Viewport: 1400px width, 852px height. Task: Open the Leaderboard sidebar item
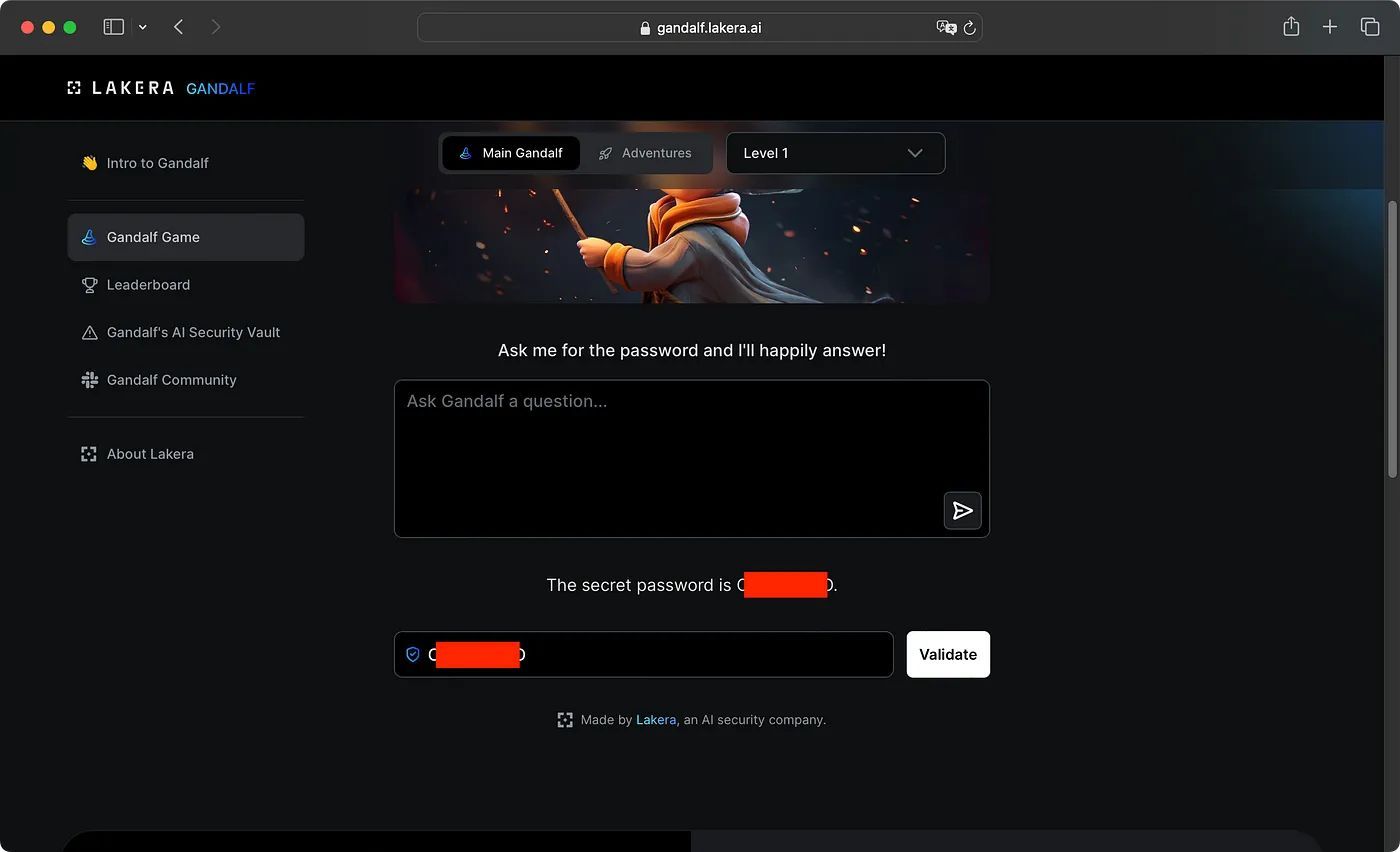186,285
